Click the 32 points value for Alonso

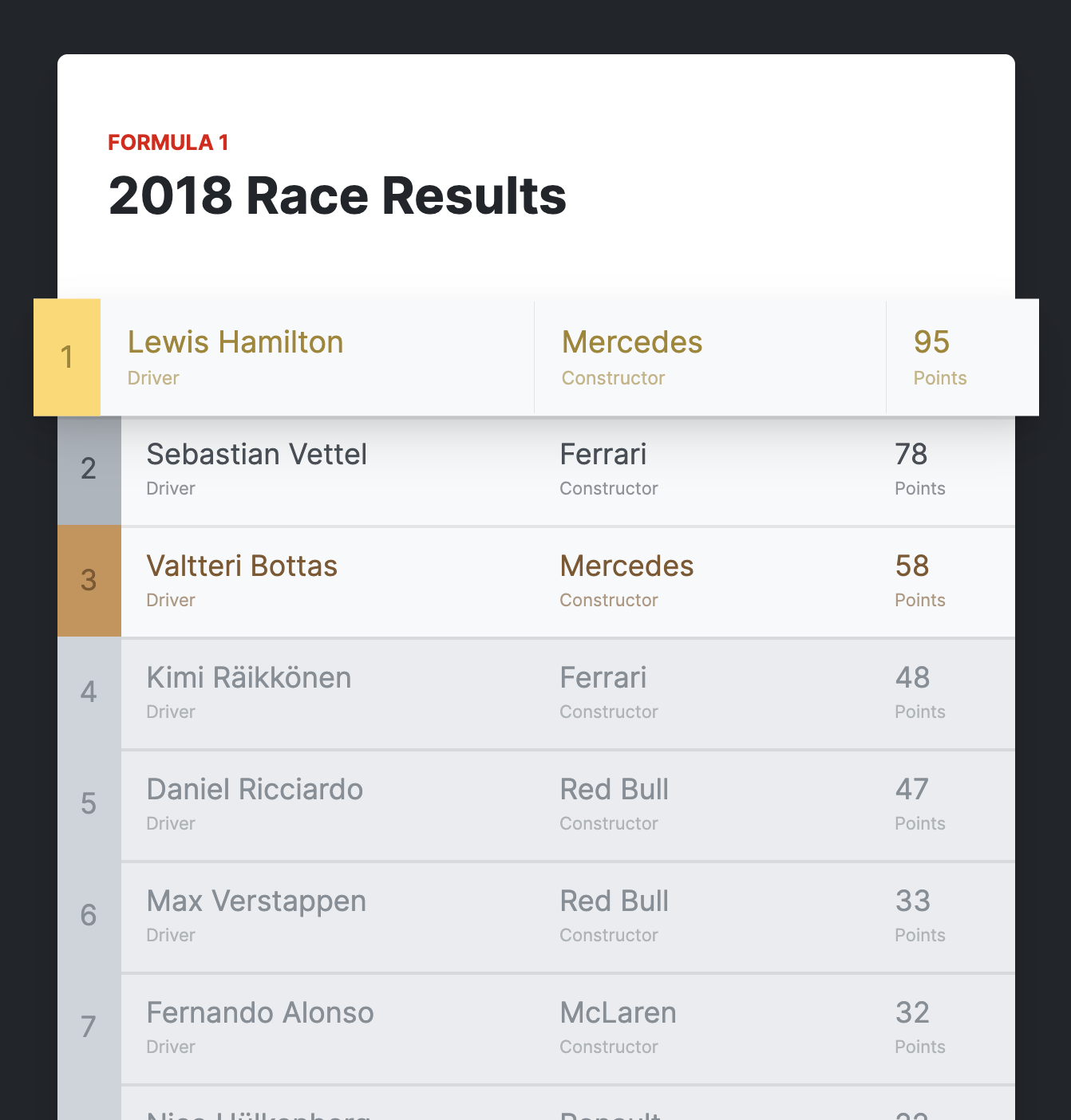tap(912, 1012)
